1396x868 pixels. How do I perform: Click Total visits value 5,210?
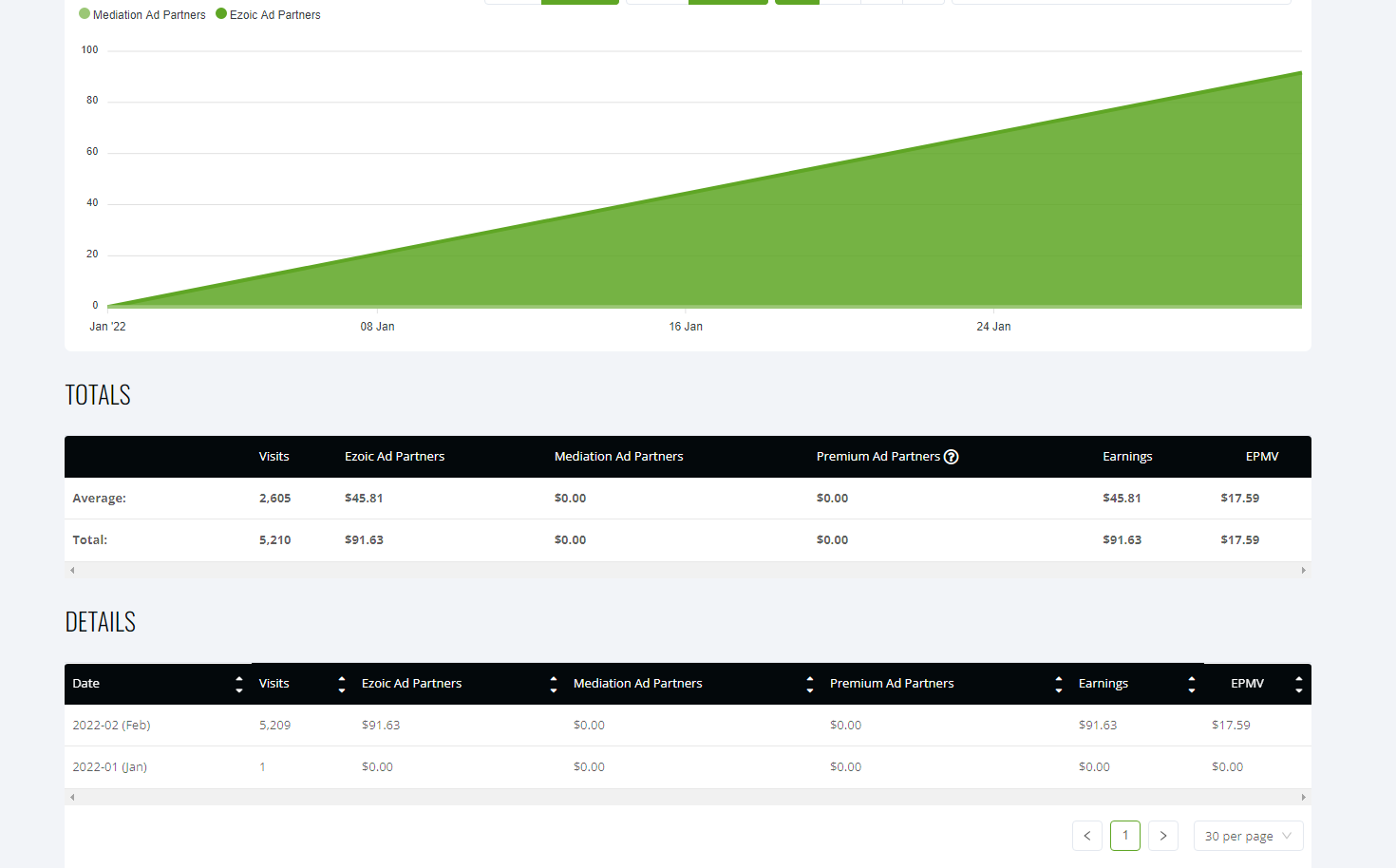point(274,540)
